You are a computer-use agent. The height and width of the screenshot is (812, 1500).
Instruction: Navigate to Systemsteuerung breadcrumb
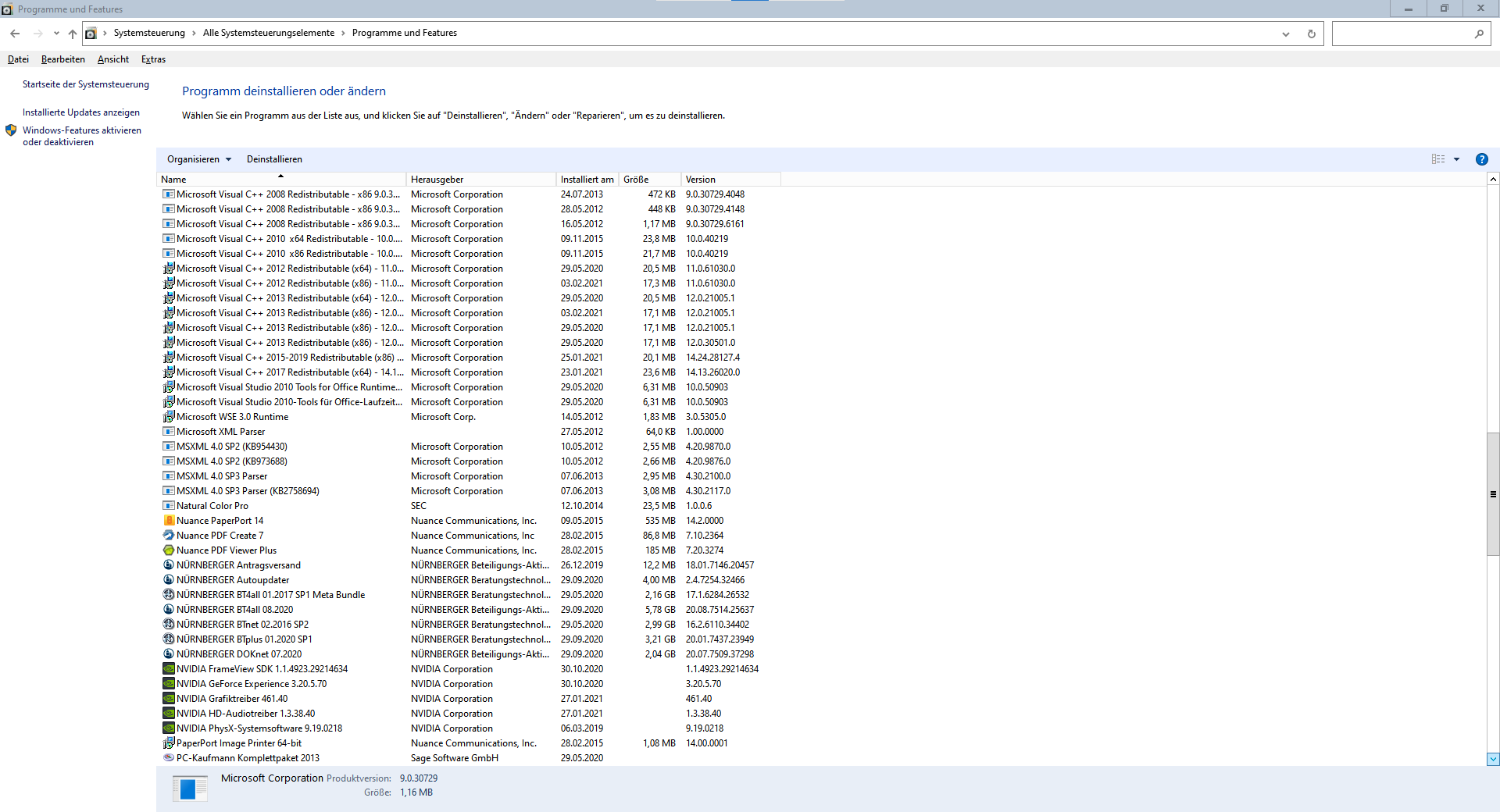tap(149, 33)
